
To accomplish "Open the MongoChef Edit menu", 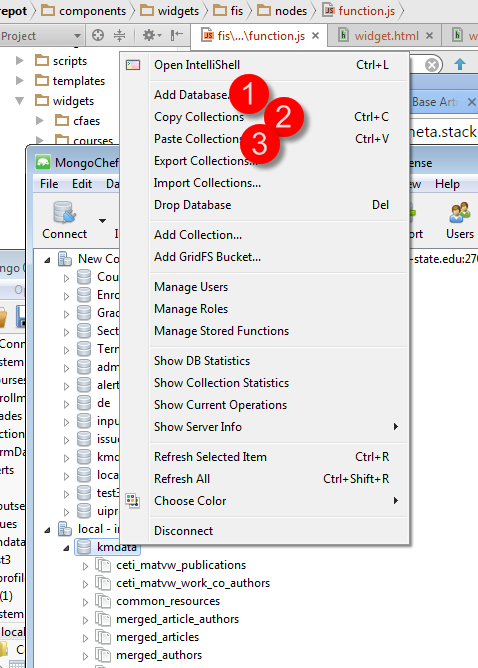I will [x=82, y=184].
